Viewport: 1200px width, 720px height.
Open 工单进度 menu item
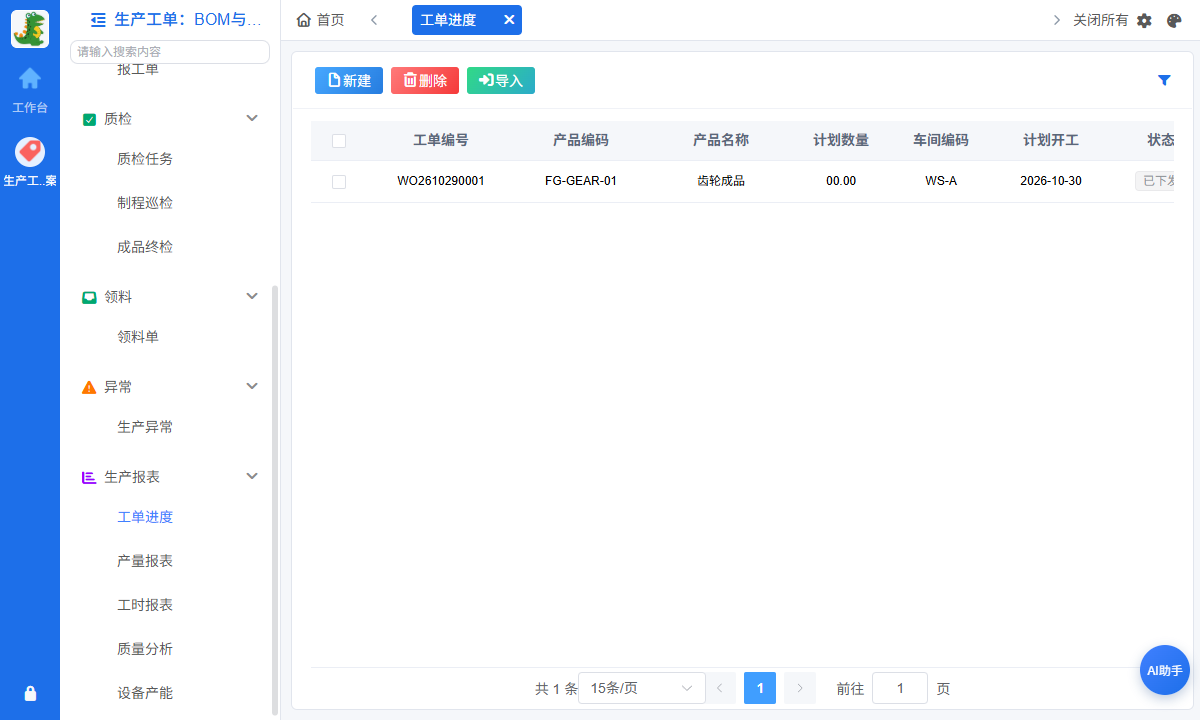145,517
